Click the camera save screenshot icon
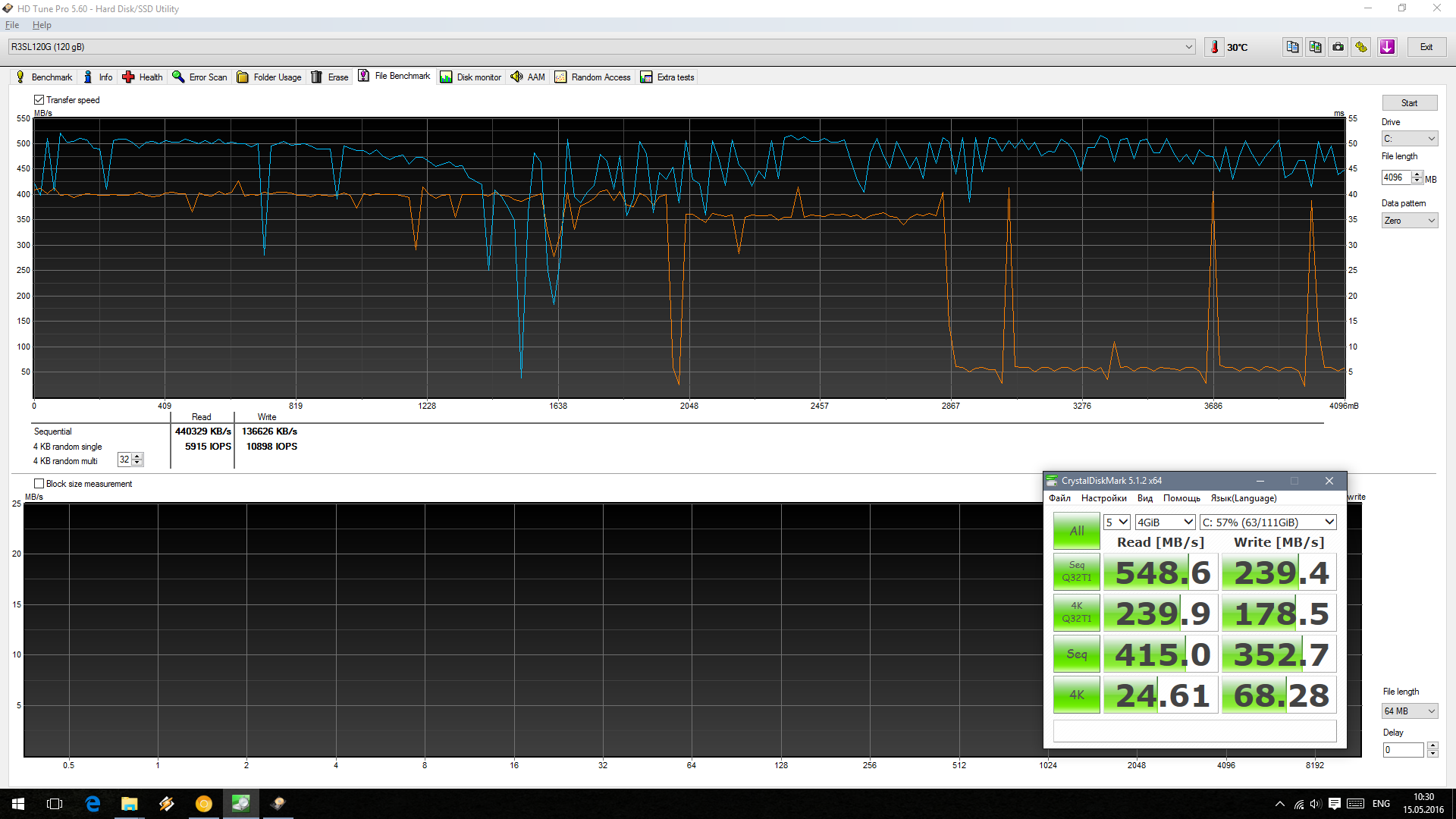1456x819 pixels. click(1338, 47)
